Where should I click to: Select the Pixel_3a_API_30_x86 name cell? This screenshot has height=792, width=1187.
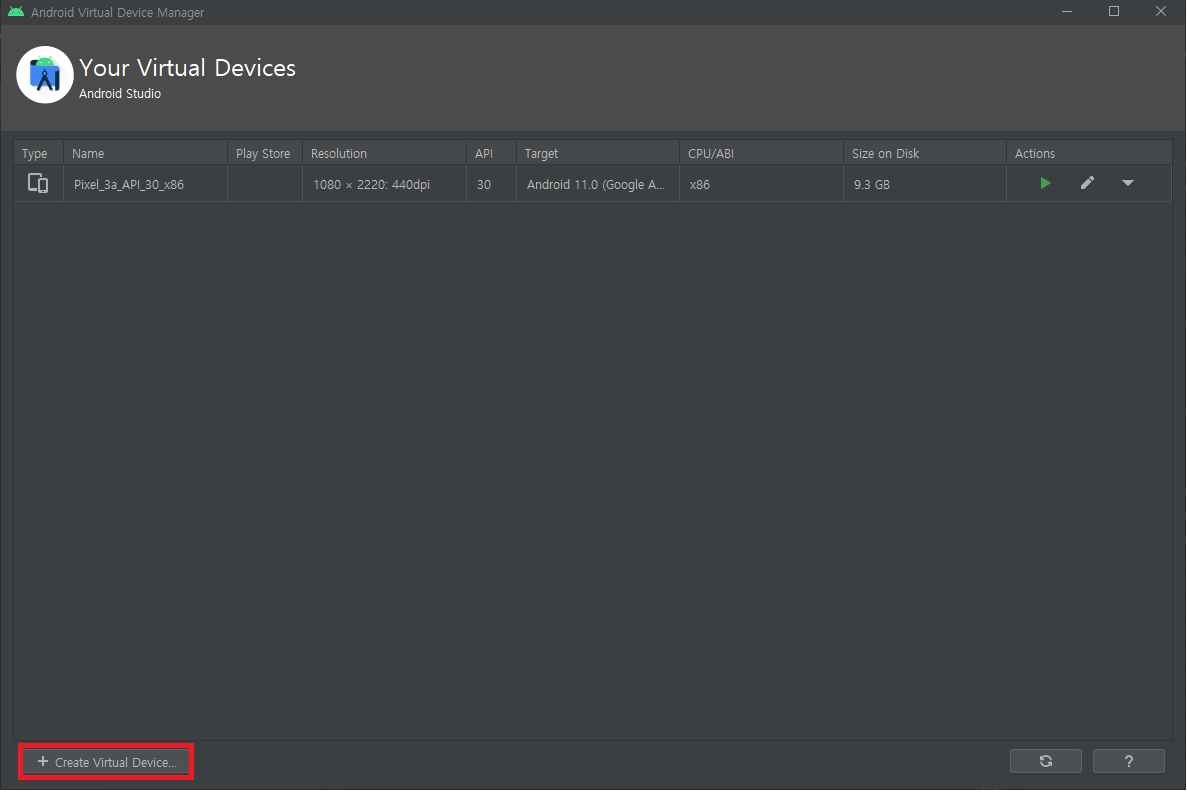[145, 184]
